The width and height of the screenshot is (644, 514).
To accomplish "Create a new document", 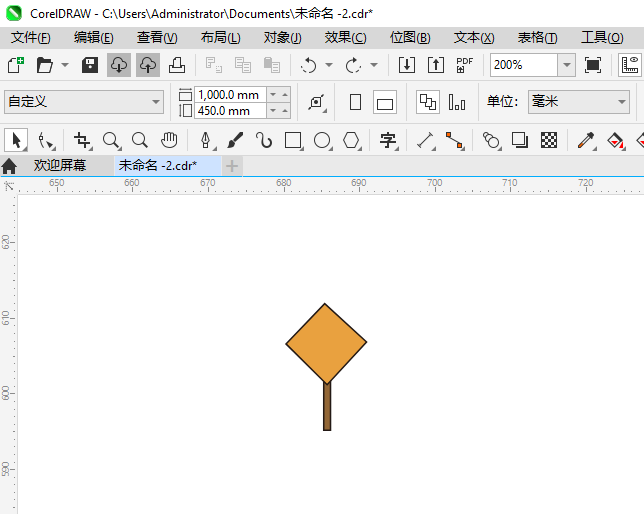I will click(x=16, y=65).
